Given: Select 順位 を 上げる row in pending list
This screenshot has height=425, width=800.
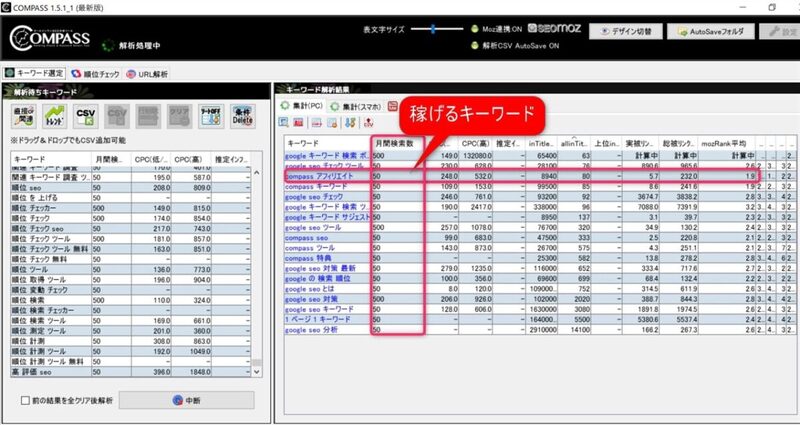Looking at the screenshot, I should [x=131, y=197].
